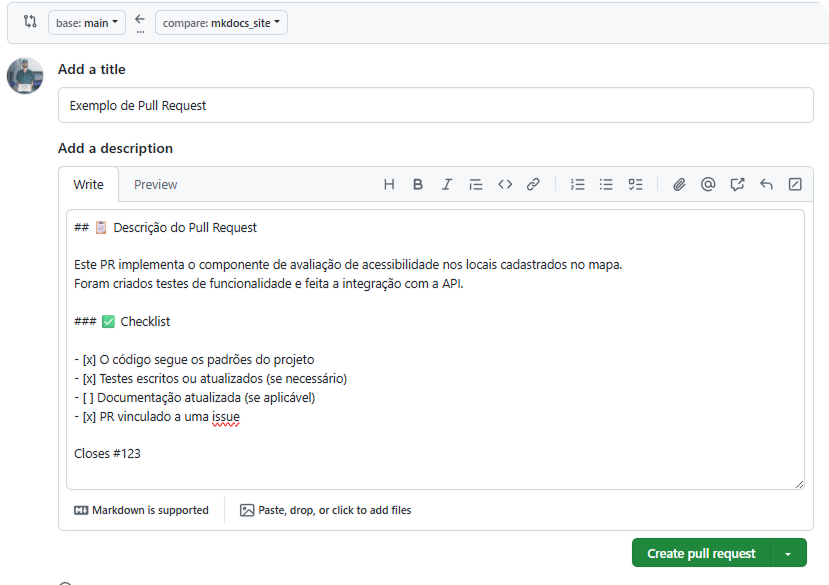Screen dimensions: 829x585
Task: Insert a quote block
Action: point(476,185)
